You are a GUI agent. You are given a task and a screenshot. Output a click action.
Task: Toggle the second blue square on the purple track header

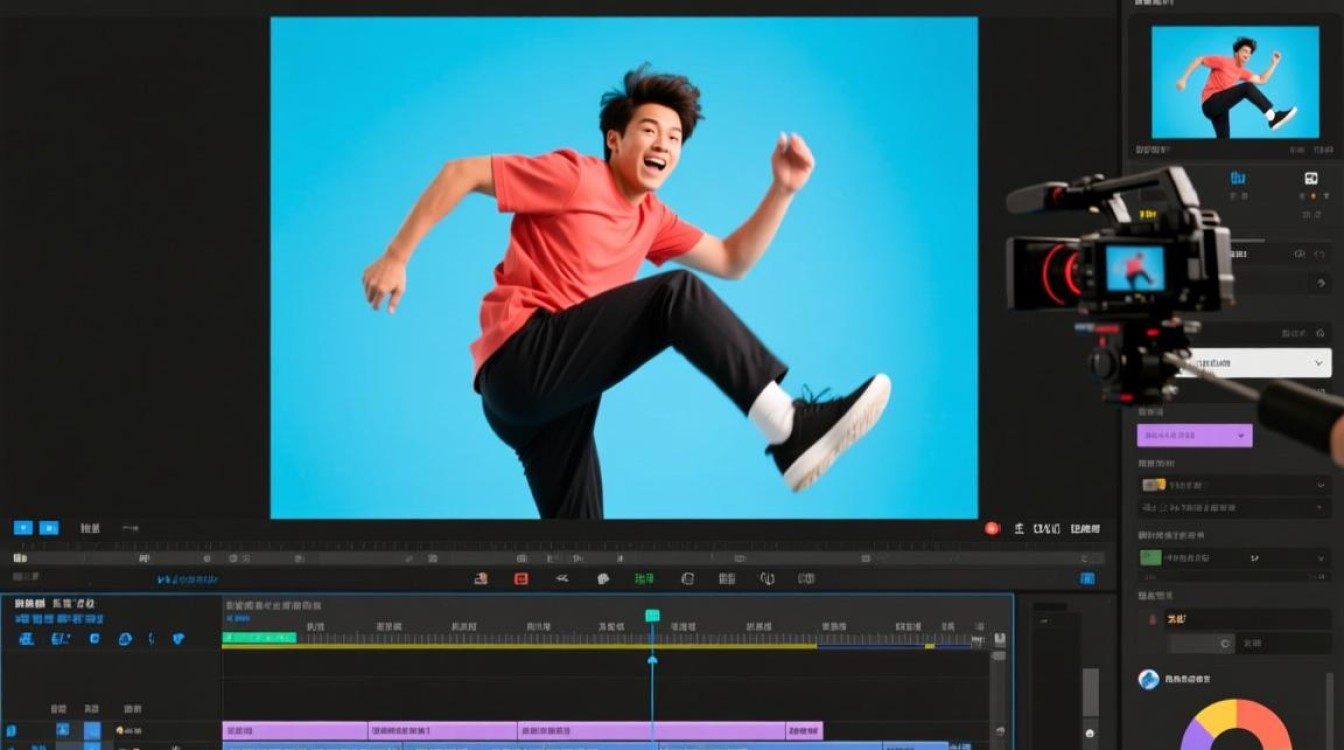pos(92,731)
